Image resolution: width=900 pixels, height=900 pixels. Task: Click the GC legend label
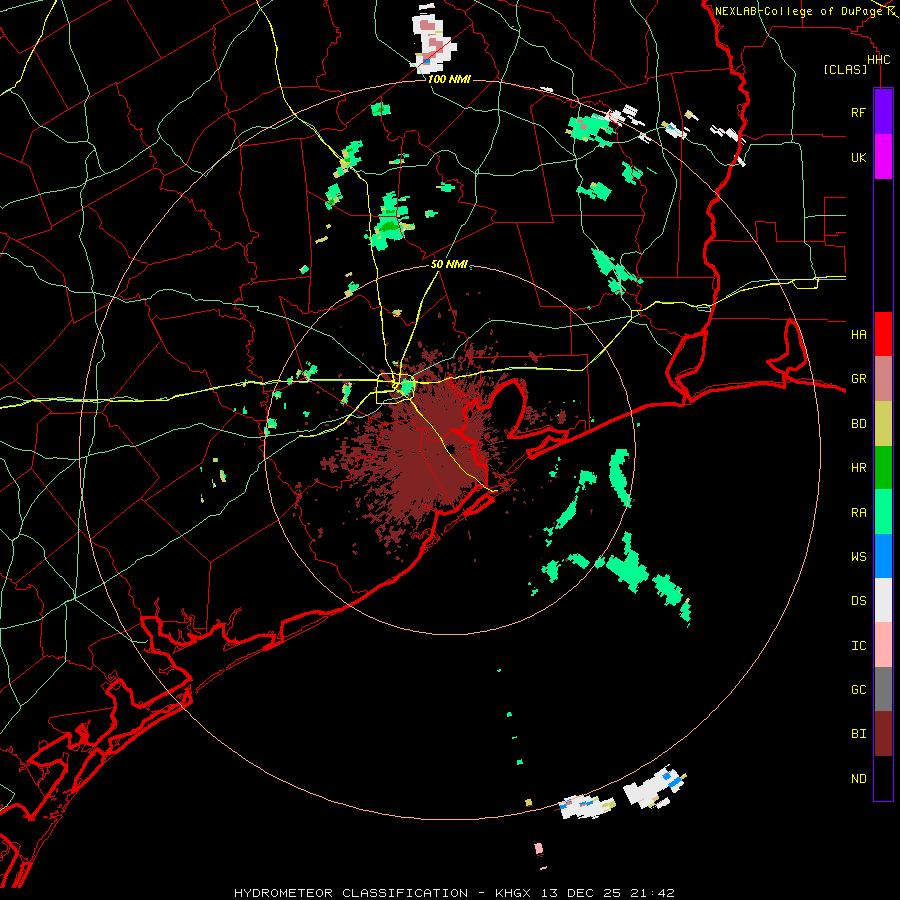(858, 690)
